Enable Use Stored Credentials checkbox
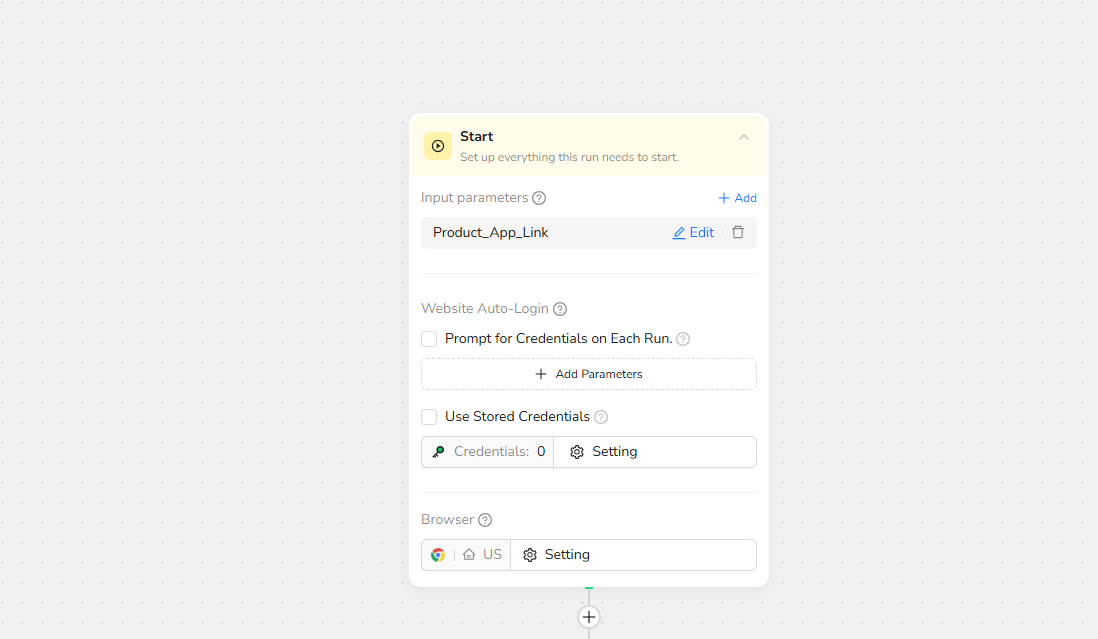This screenshot has height=639, width=1098. 429,417
